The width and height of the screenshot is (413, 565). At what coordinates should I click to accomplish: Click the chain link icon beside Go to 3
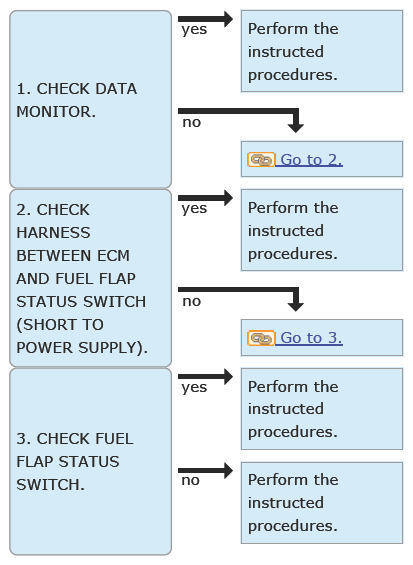point(261,338)
